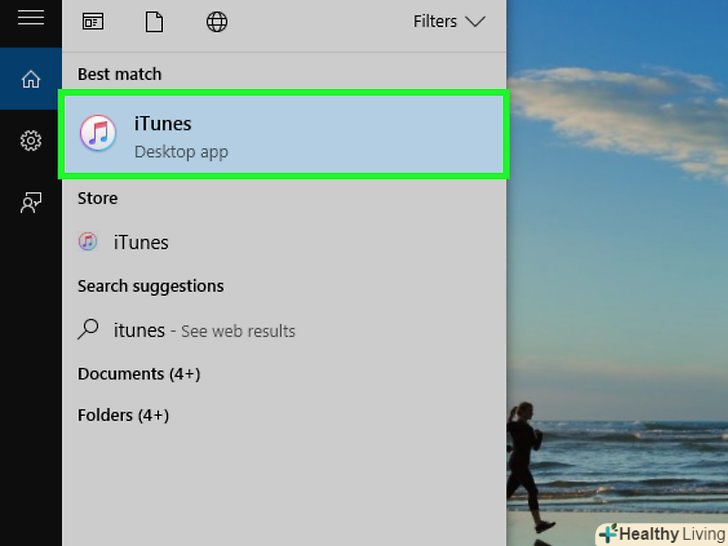728x546 pixels.
Task: Open the hamburger menu icon
Action: coord(31,18)
